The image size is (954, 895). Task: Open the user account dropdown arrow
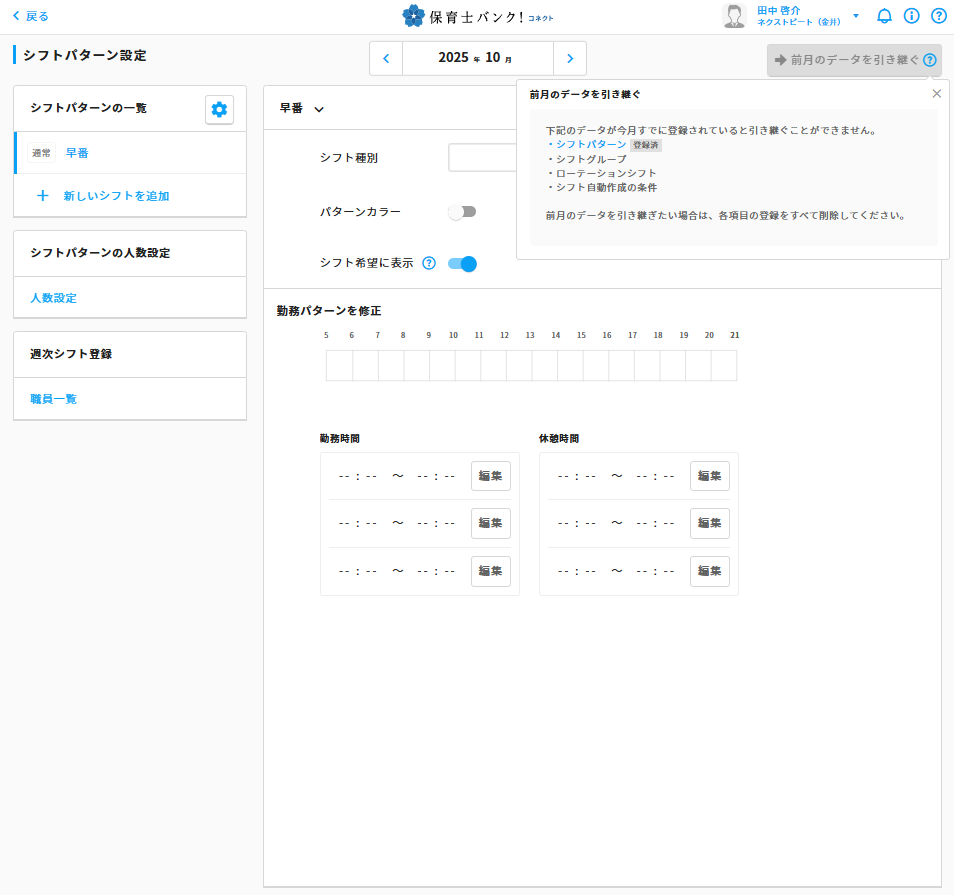point(856,16)
